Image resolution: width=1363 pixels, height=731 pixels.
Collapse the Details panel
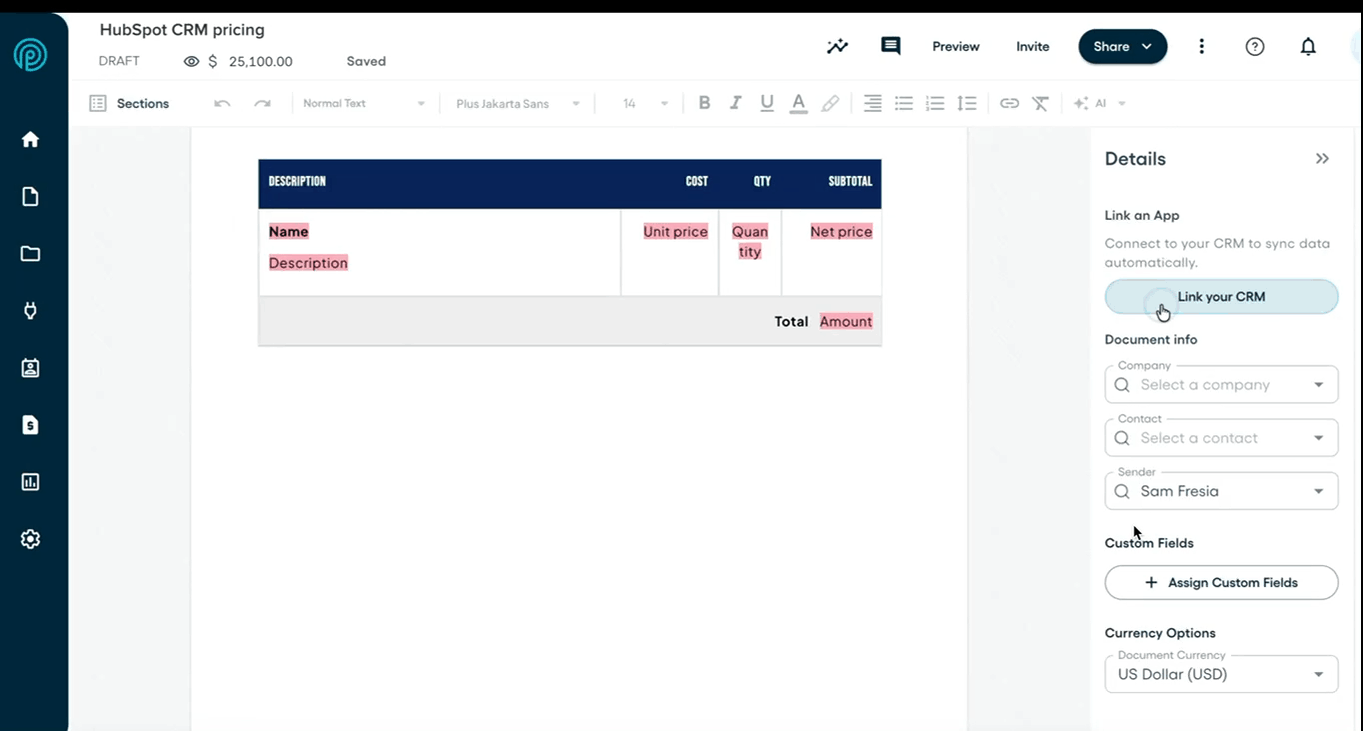(x=1322, y=159)
